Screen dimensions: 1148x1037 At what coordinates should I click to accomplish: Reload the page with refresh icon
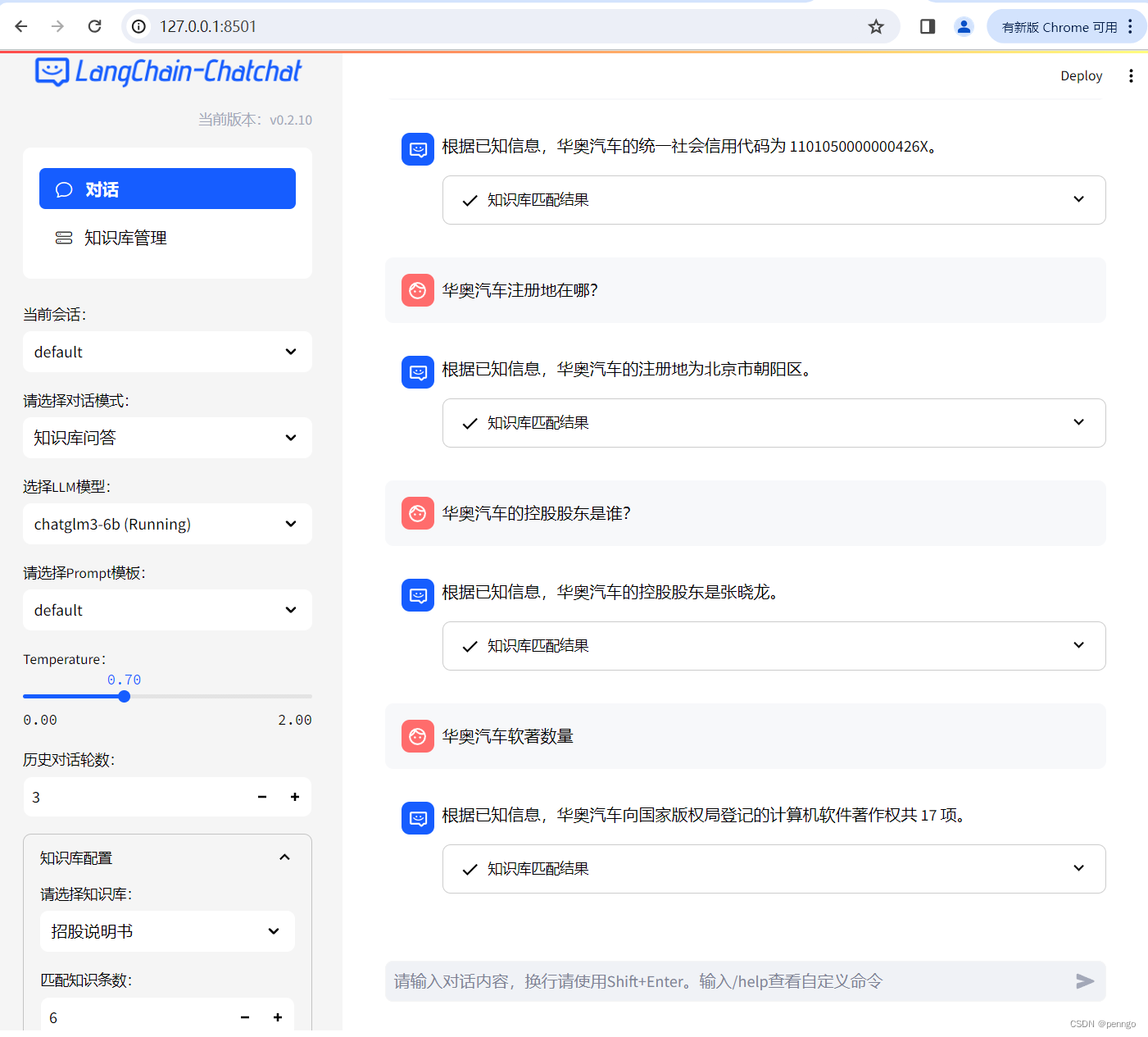point(95,26)
